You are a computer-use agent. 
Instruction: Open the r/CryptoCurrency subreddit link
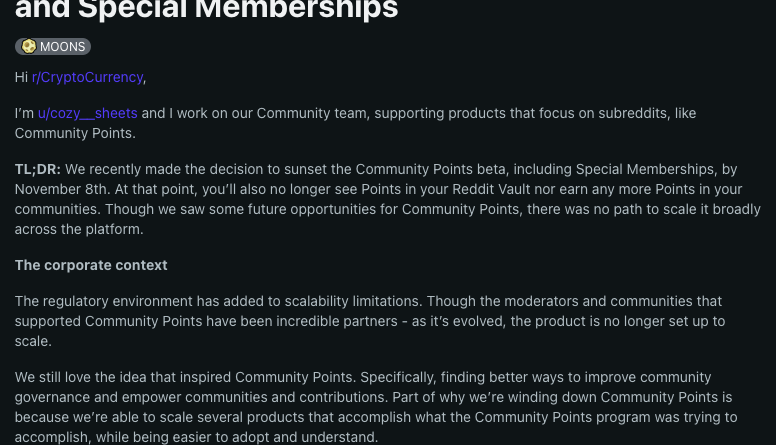tap(88, 77)
